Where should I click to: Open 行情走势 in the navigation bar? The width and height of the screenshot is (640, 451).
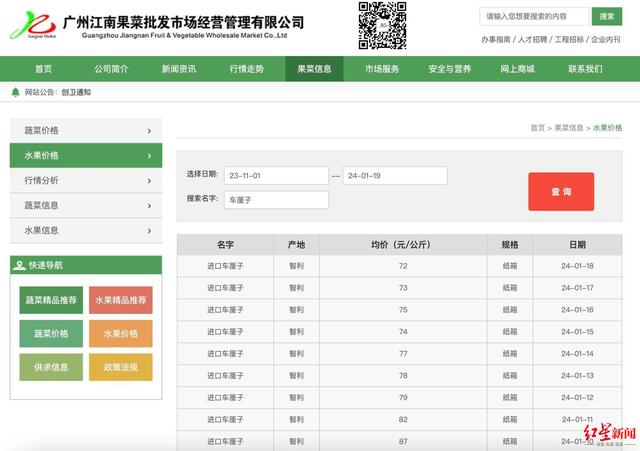(x=246, y=69)
